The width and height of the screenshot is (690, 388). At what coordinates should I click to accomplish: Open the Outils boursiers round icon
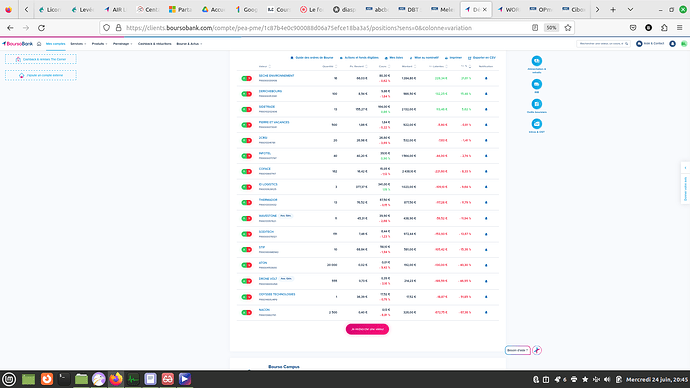coord(536,104)
